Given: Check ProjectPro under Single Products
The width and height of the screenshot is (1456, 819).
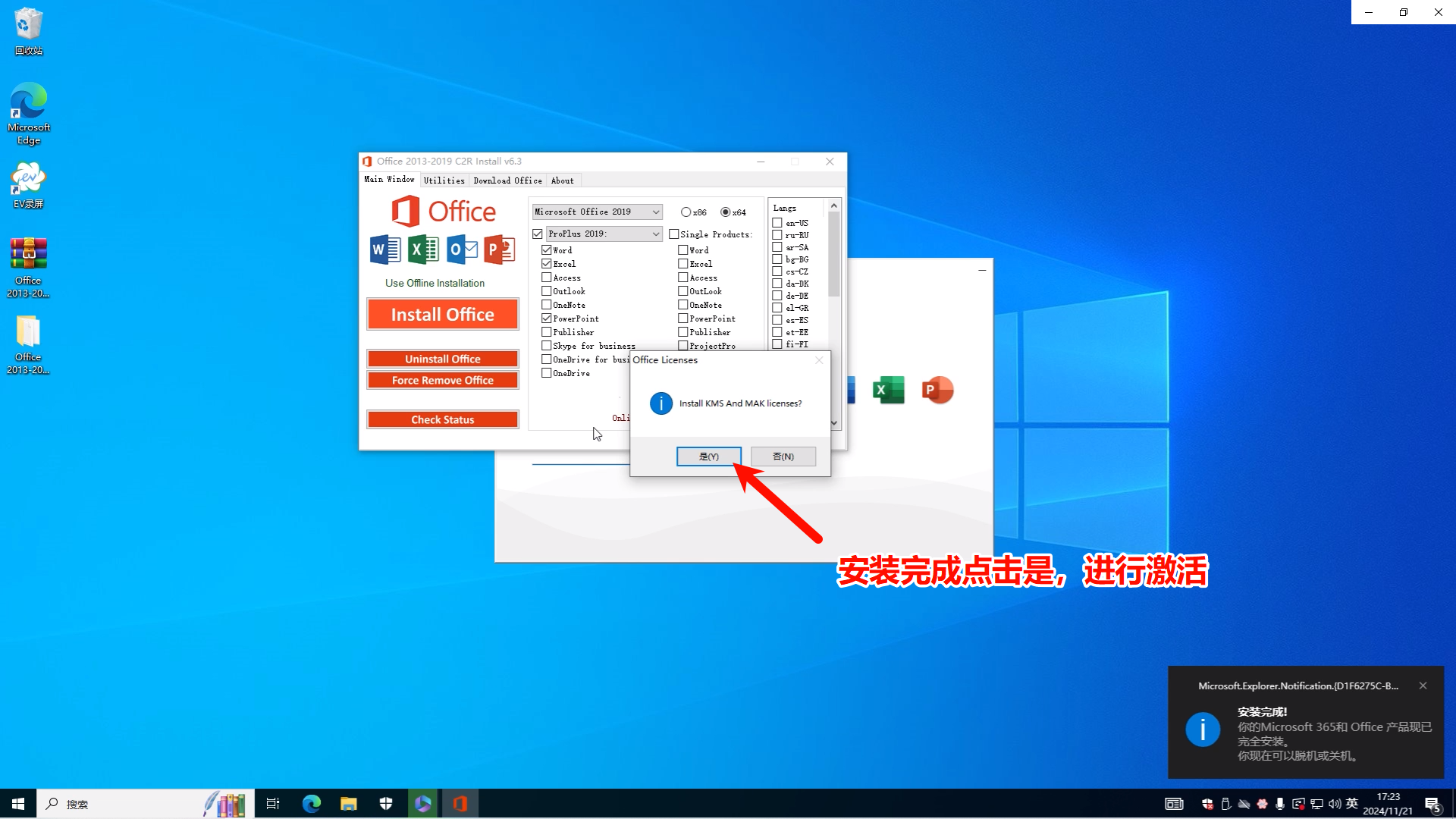Looking at the screenshot, I should (x=683, y=346).
